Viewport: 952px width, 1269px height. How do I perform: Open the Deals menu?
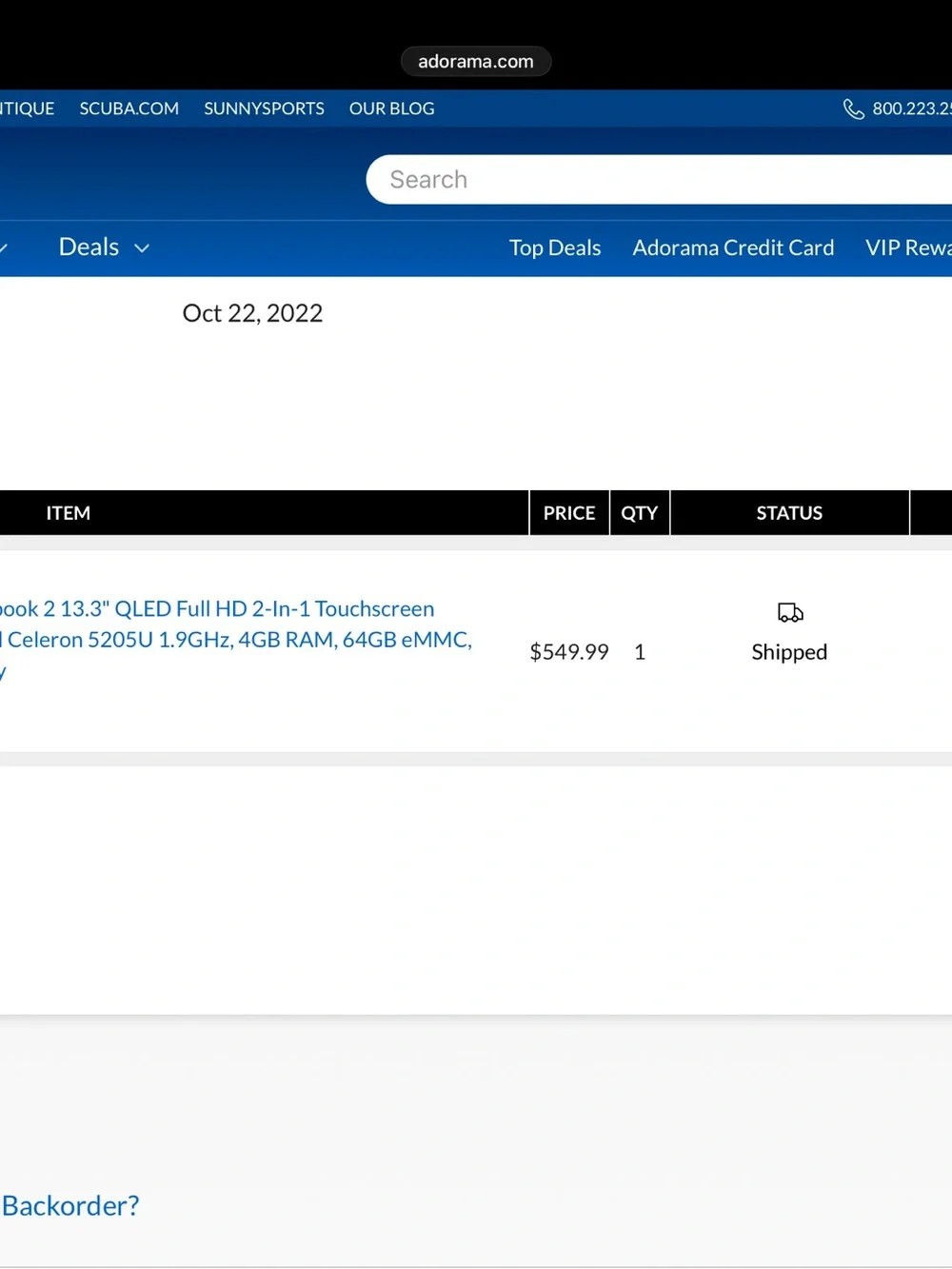point(89,248)
